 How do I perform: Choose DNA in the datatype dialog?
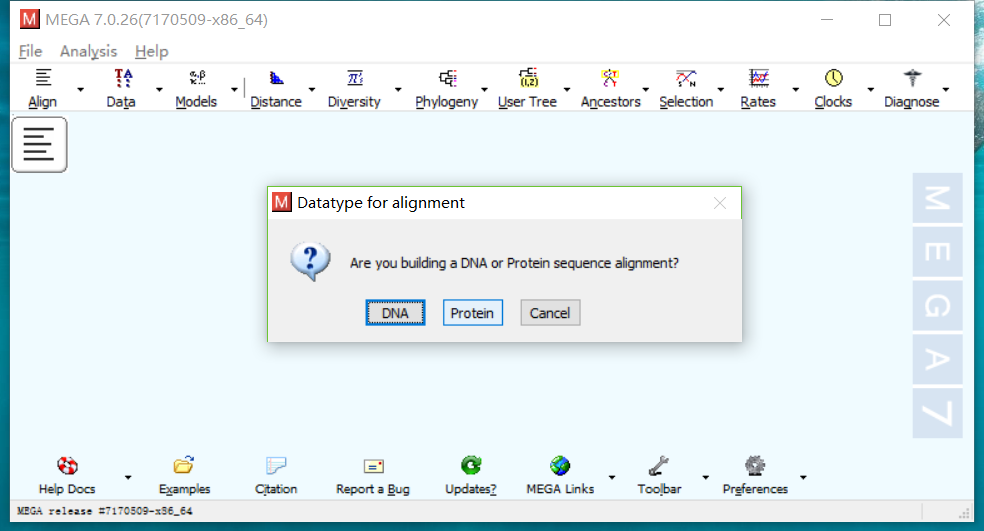(395, 313)
